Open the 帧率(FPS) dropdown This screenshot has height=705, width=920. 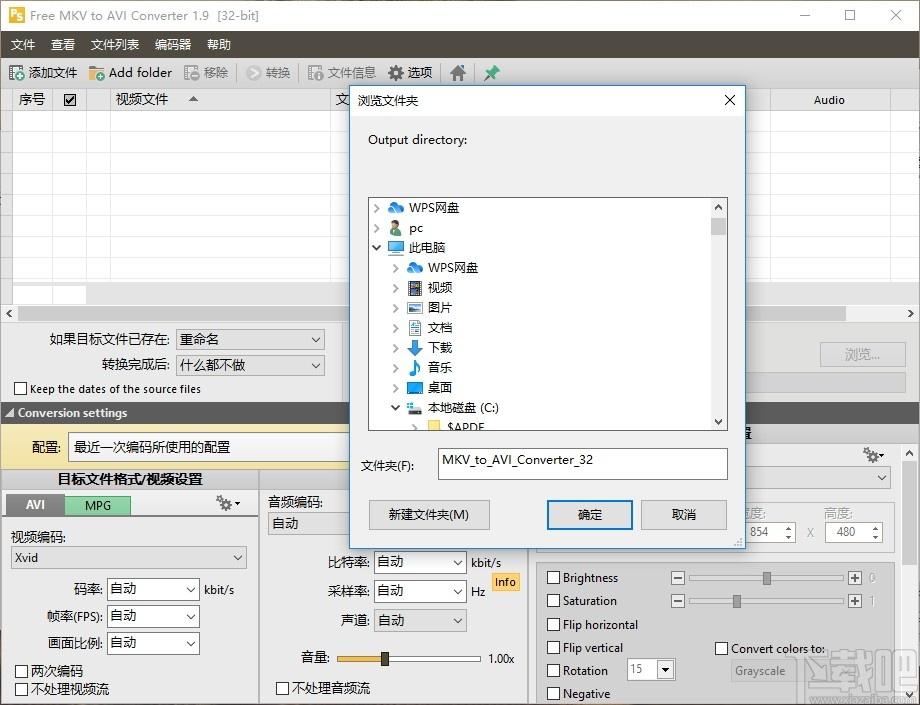tap(153, 616)
